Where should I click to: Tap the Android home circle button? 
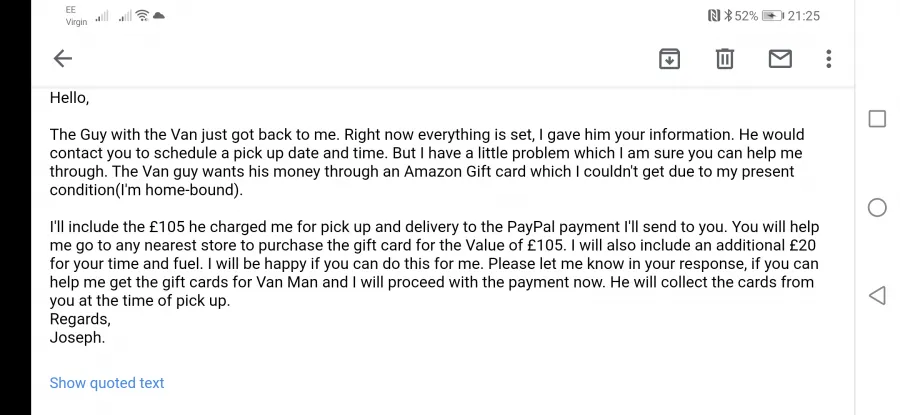pyautogui.click(x=877, y=207)
